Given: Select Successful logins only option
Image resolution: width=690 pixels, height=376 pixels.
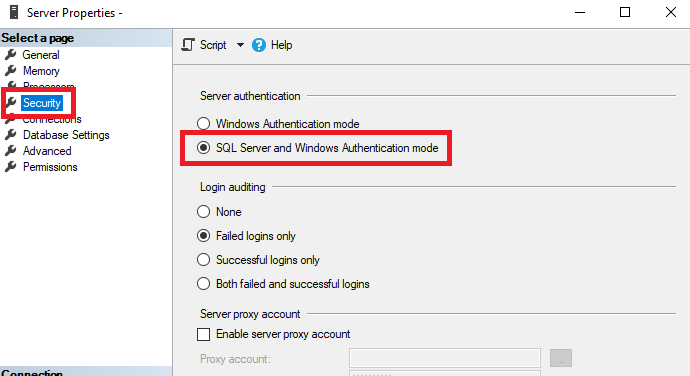Looking at the screenshot, I should pos(203,260).
